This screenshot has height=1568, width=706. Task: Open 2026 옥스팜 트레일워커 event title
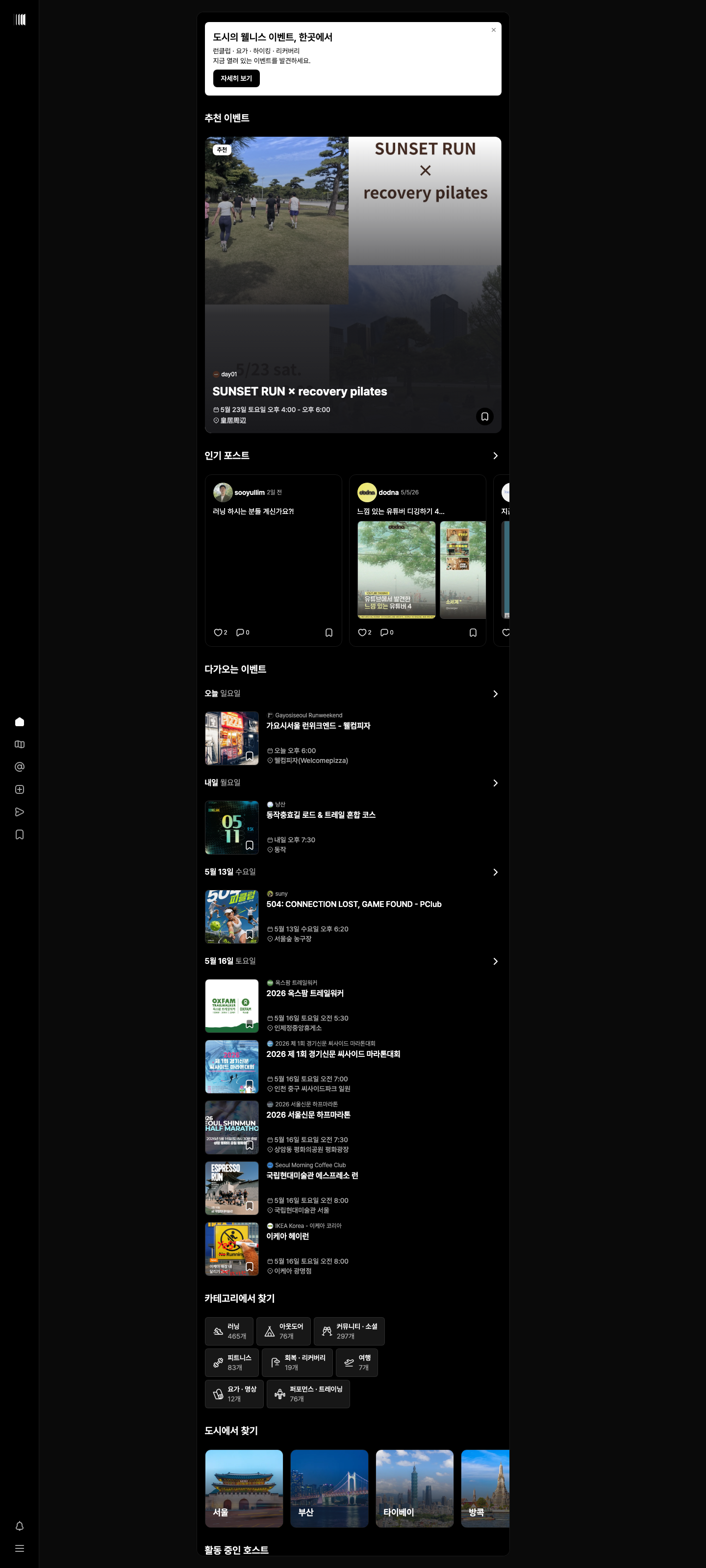click(x=305, y=993)
